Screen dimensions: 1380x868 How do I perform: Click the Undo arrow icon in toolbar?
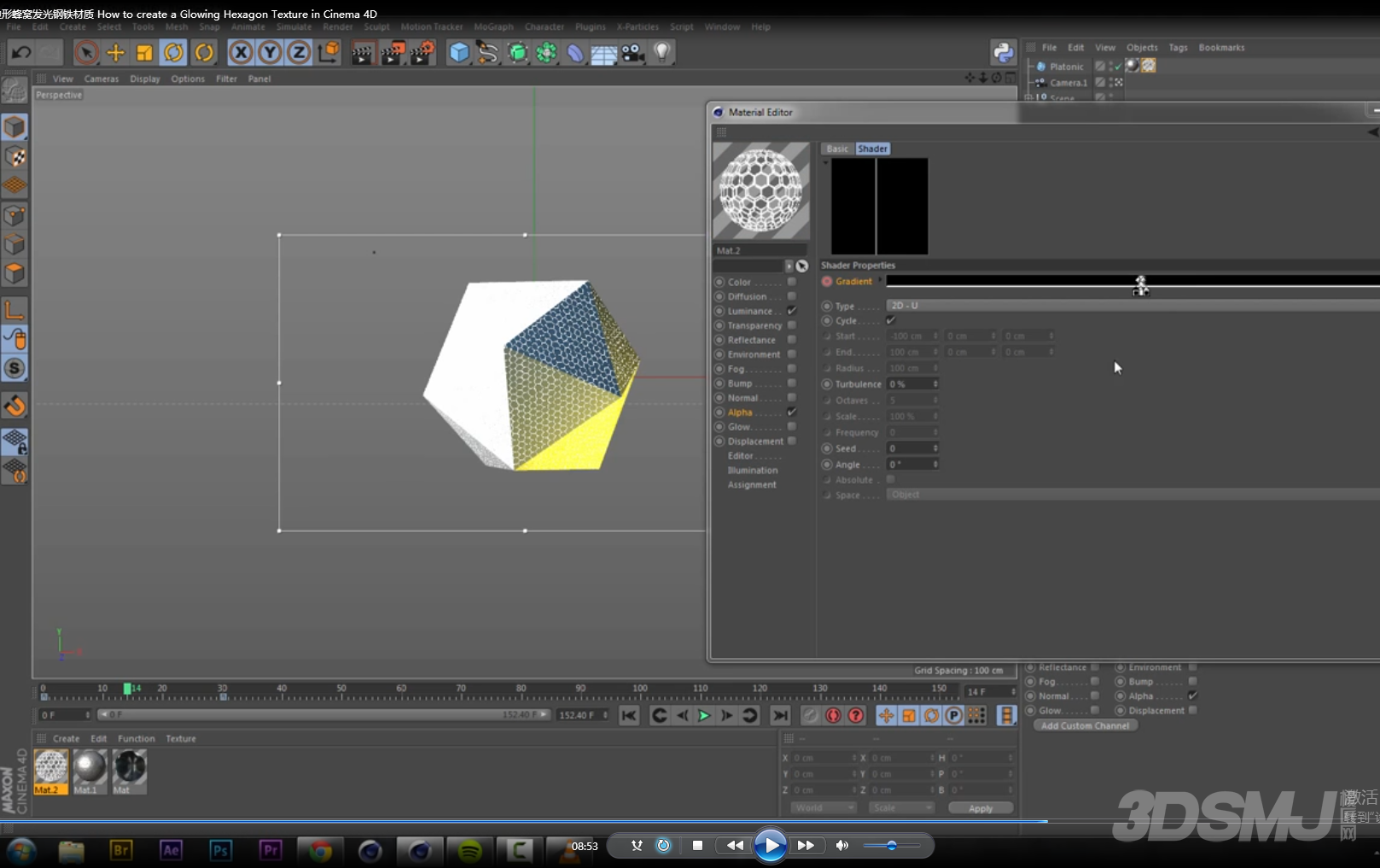click(x=21, y=53)
